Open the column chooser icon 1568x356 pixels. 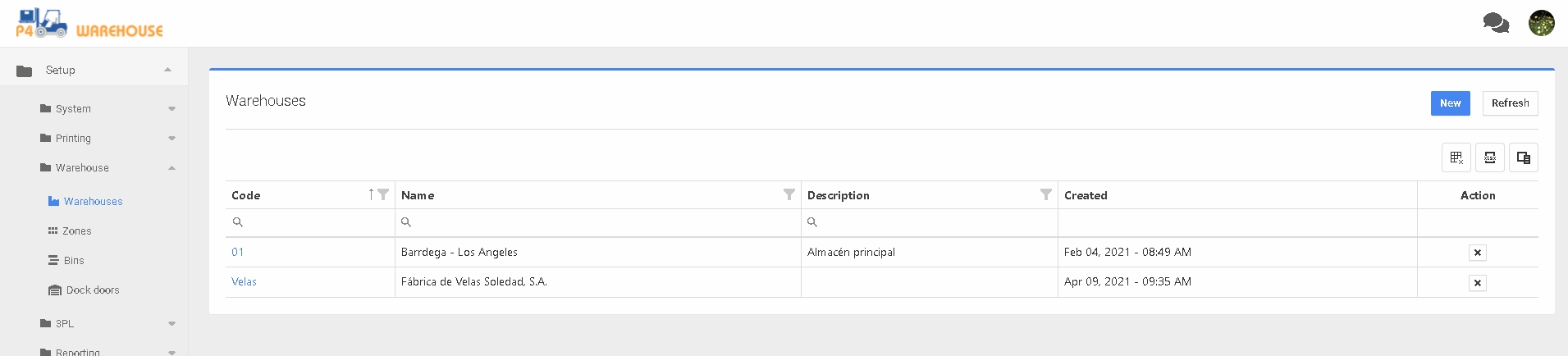tap(1524, 157)
